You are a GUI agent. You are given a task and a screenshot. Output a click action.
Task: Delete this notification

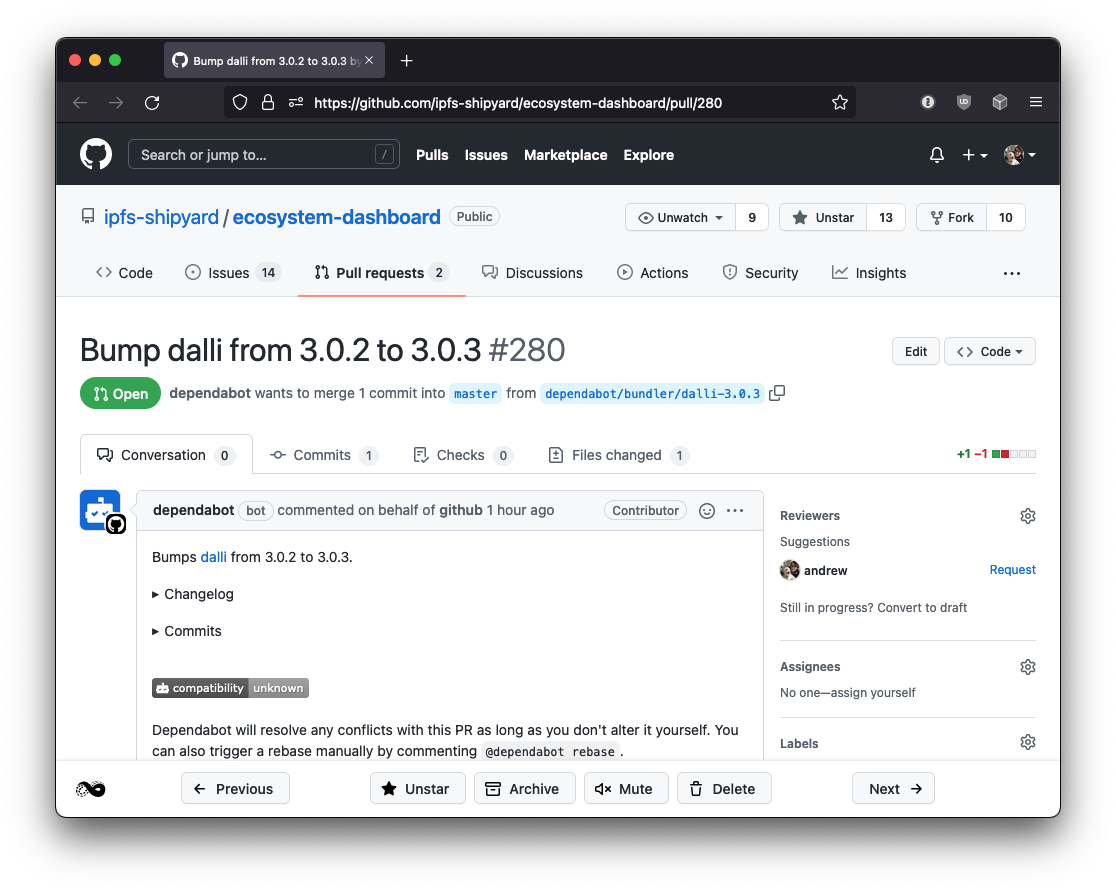pyautogui.click(x=724, y=789)
